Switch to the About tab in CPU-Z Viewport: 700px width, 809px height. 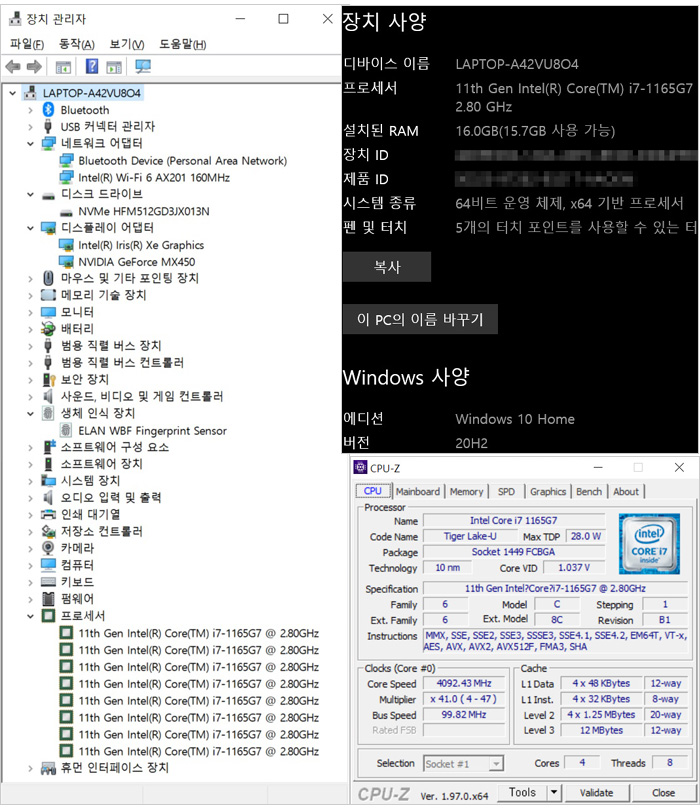pyautogui.click(x=626, y=491)
